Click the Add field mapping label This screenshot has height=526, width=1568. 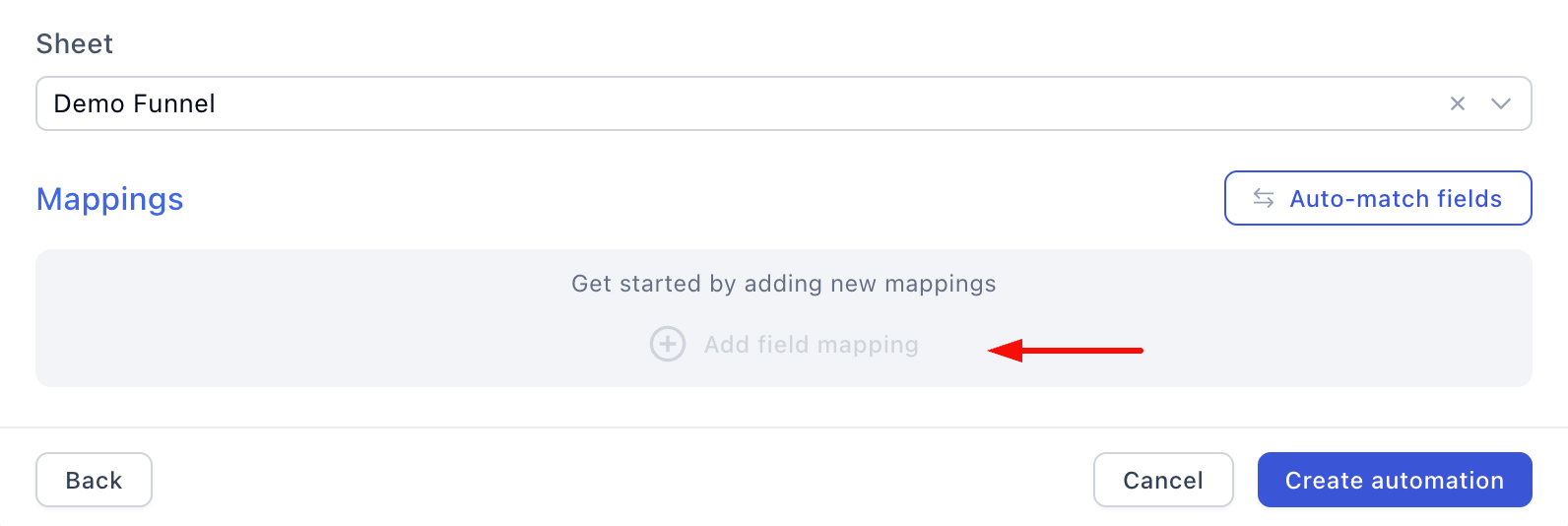pyautogui.click(x=811, y=344)
